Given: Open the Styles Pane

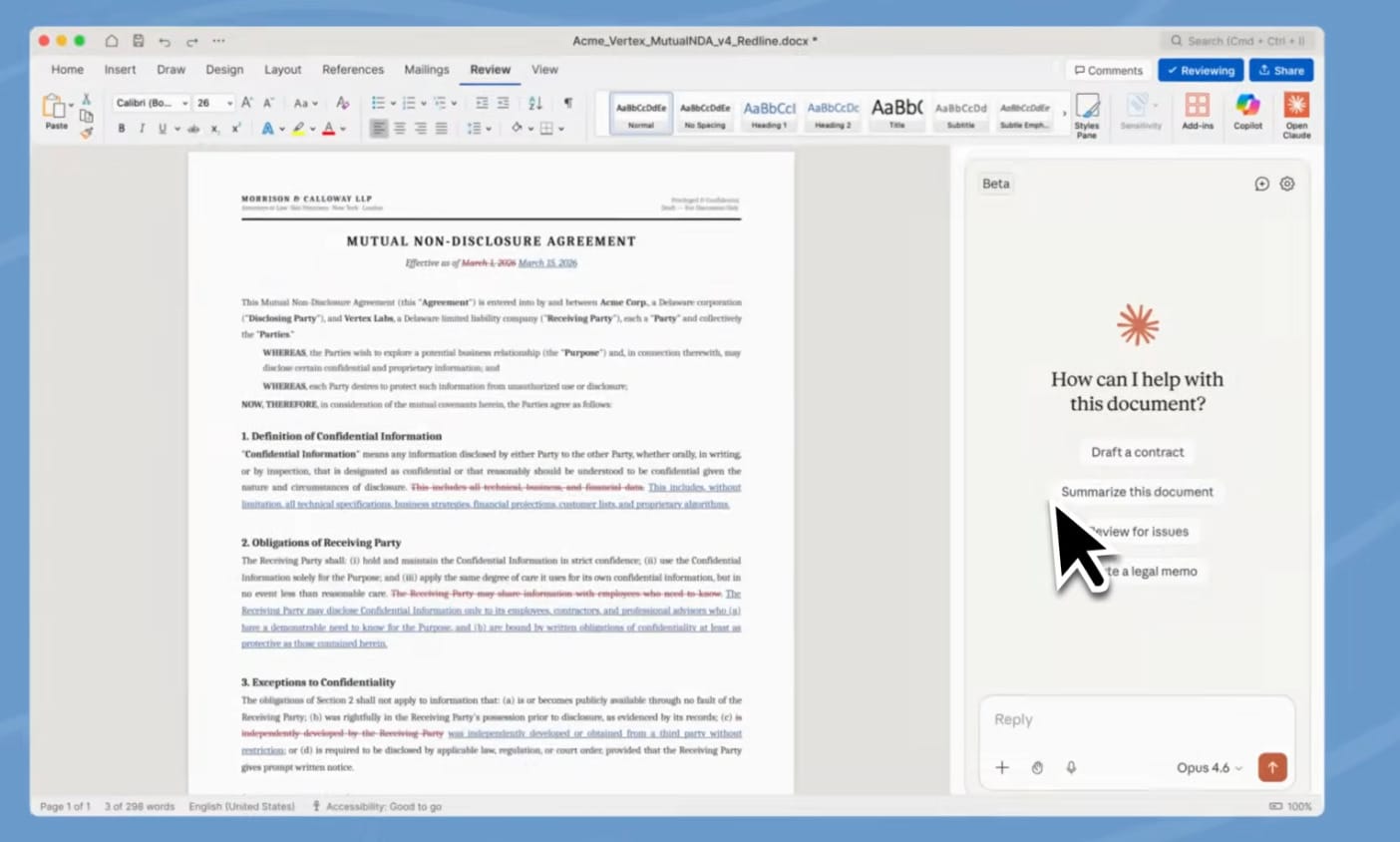Looking at the screenshot, I should tap(1087, 115).
